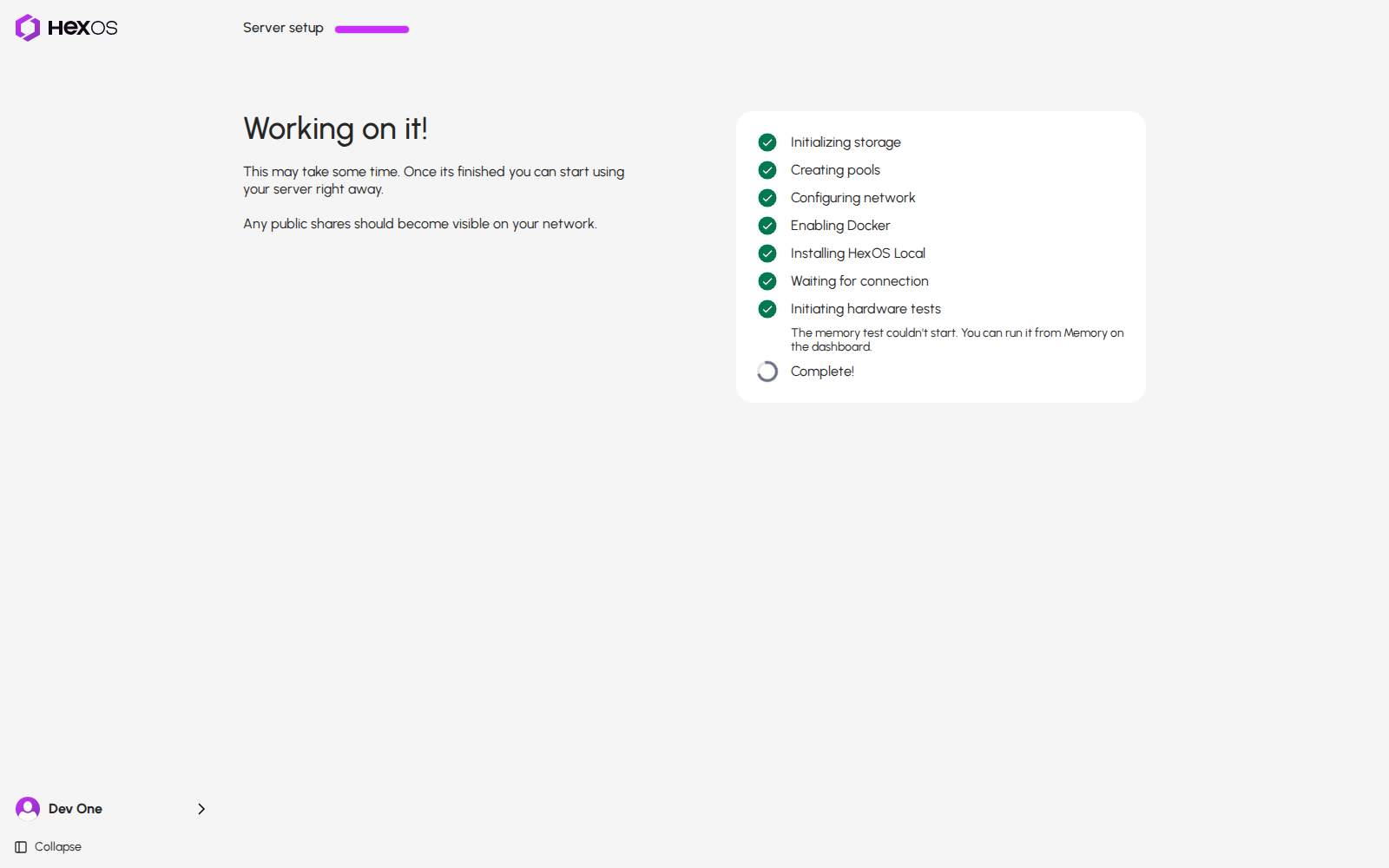Click the "Enabling Docker" step text
1389x868 pixels.
840,226
